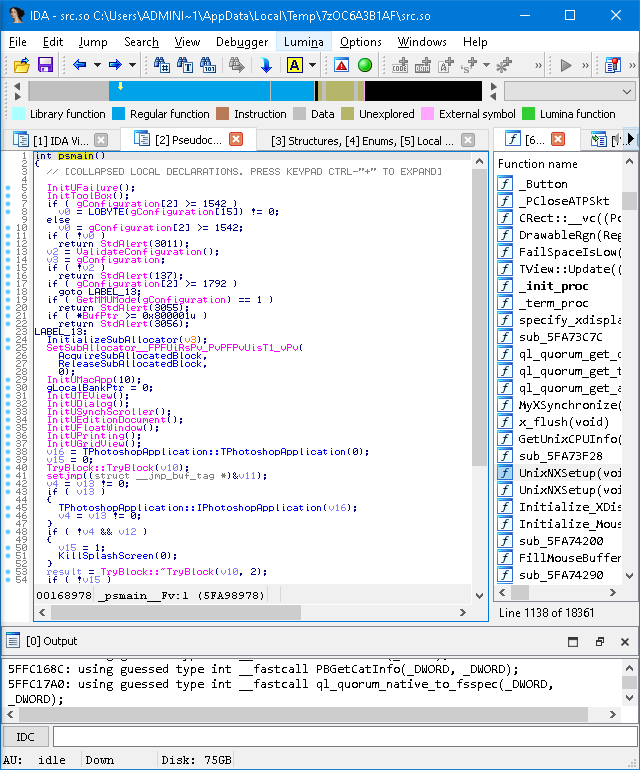
Task: Click the debugger start play icon
Action: click(566, 65)
